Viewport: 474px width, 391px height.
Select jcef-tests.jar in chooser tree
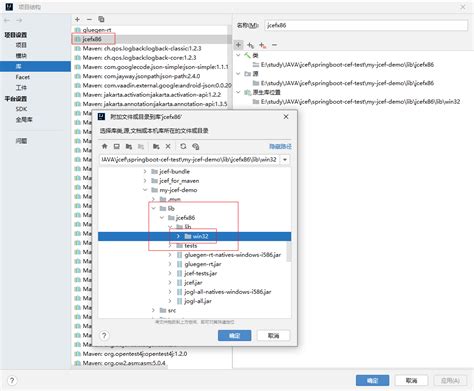(x=201, y=273)
